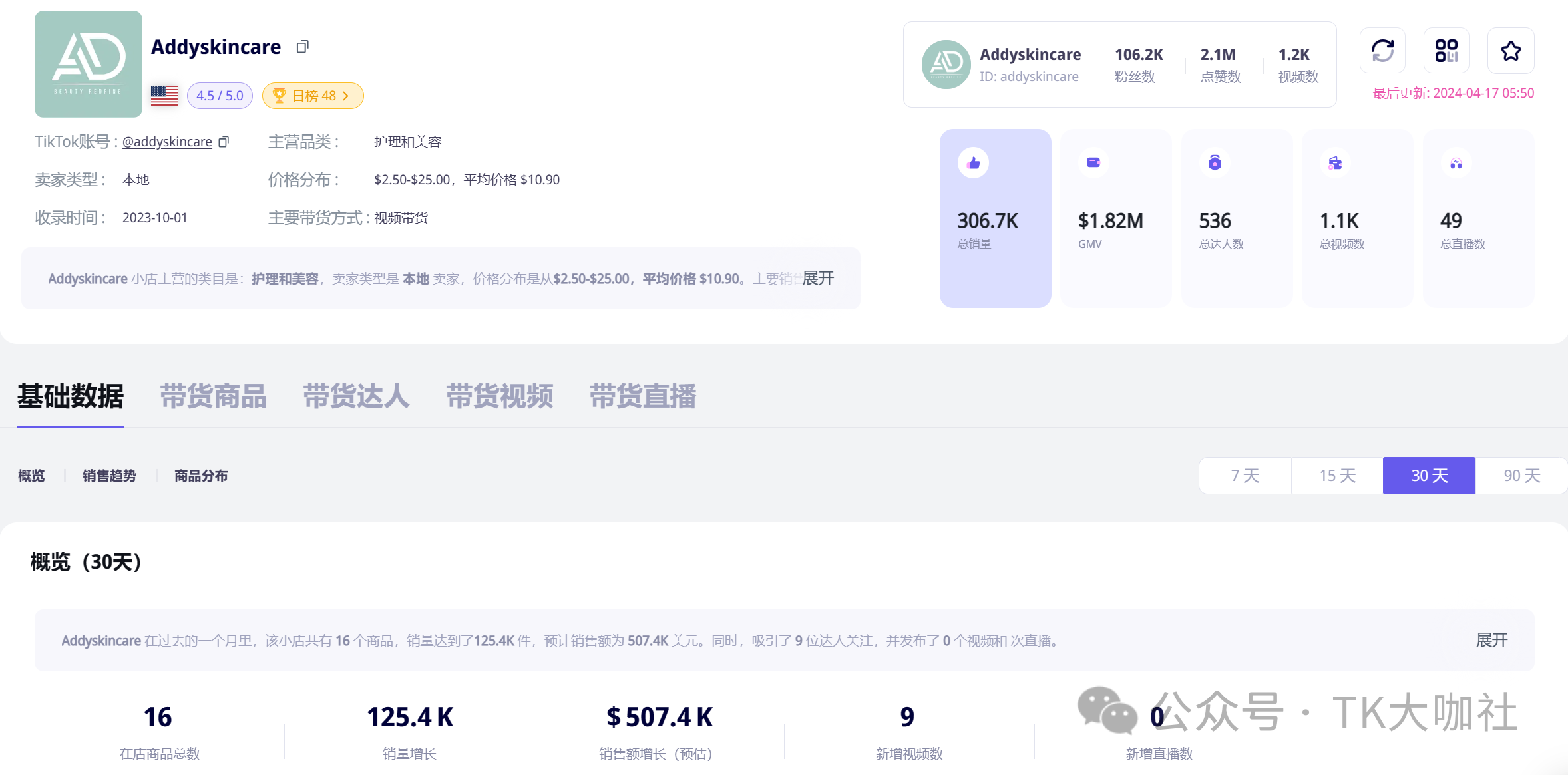This screenshot has height=775, width=1568.
Task: Switch to the 带货直播 tab
Action: [x=642, y=396]
